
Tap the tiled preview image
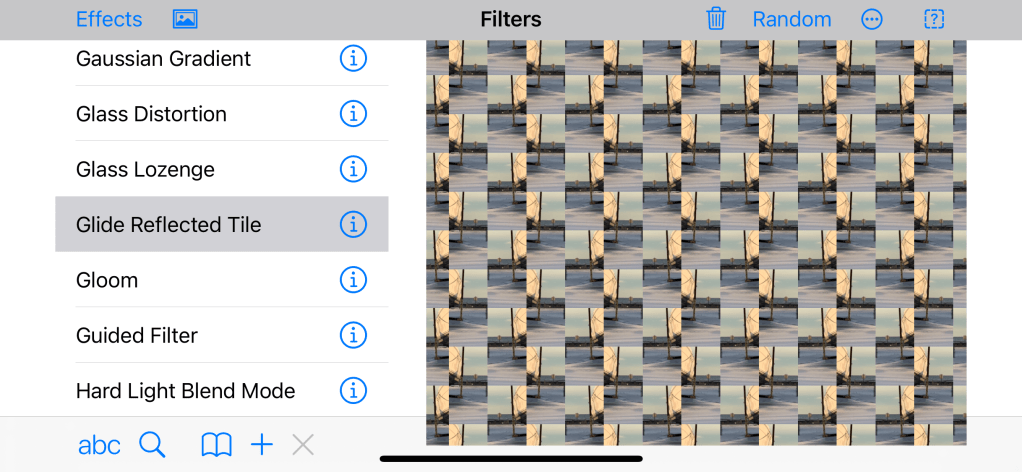tap(696, 242)
